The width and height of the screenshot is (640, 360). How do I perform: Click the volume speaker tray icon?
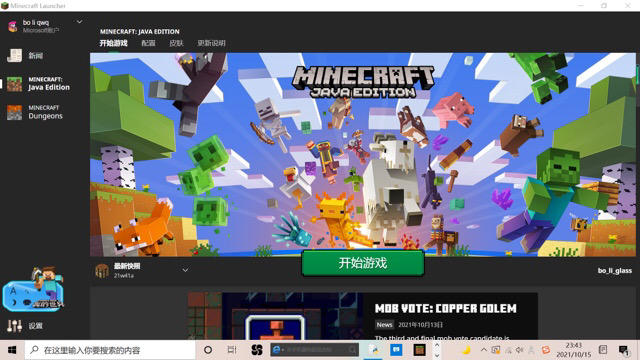click(520, 350)
